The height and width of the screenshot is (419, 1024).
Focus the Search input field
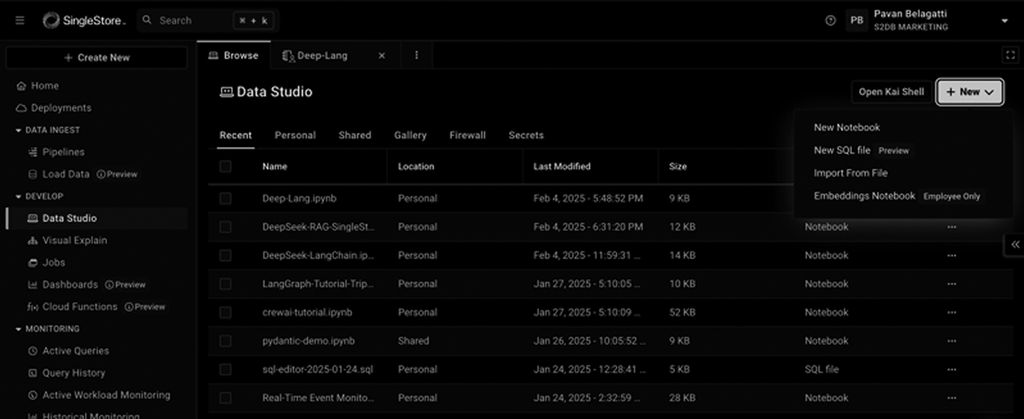pyautogui.click(x=208, y=20)
